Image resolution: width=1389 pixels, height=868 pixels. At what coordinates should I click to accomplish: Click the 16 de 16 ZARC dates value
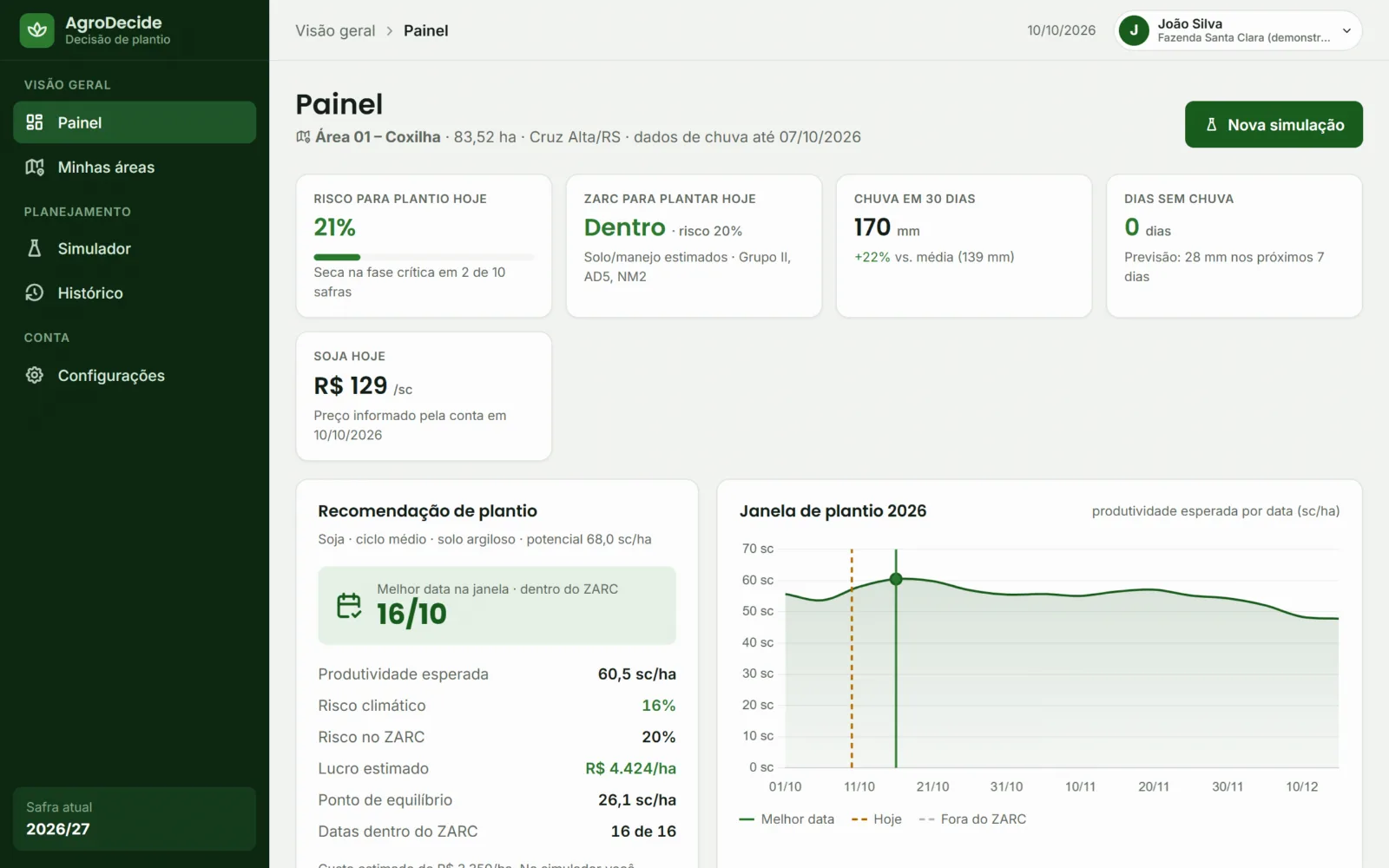coord(643,831)
